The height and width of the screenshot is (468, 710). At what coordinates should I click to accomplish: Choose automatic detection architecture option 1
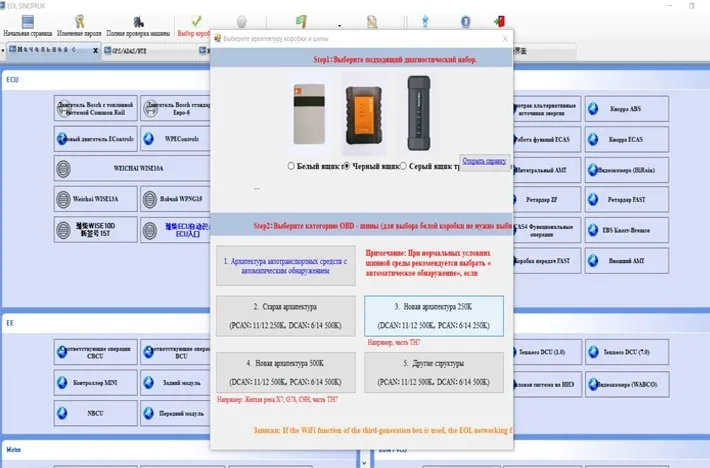[285, 264]
